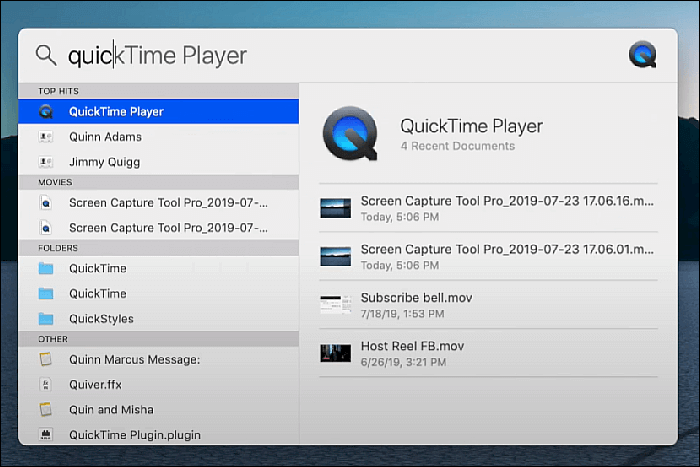Image resolution: width=700 pixels, height=467 pixels.
Task: Select the QuickTime Plugin.plugin result
Action: point(135,435)
